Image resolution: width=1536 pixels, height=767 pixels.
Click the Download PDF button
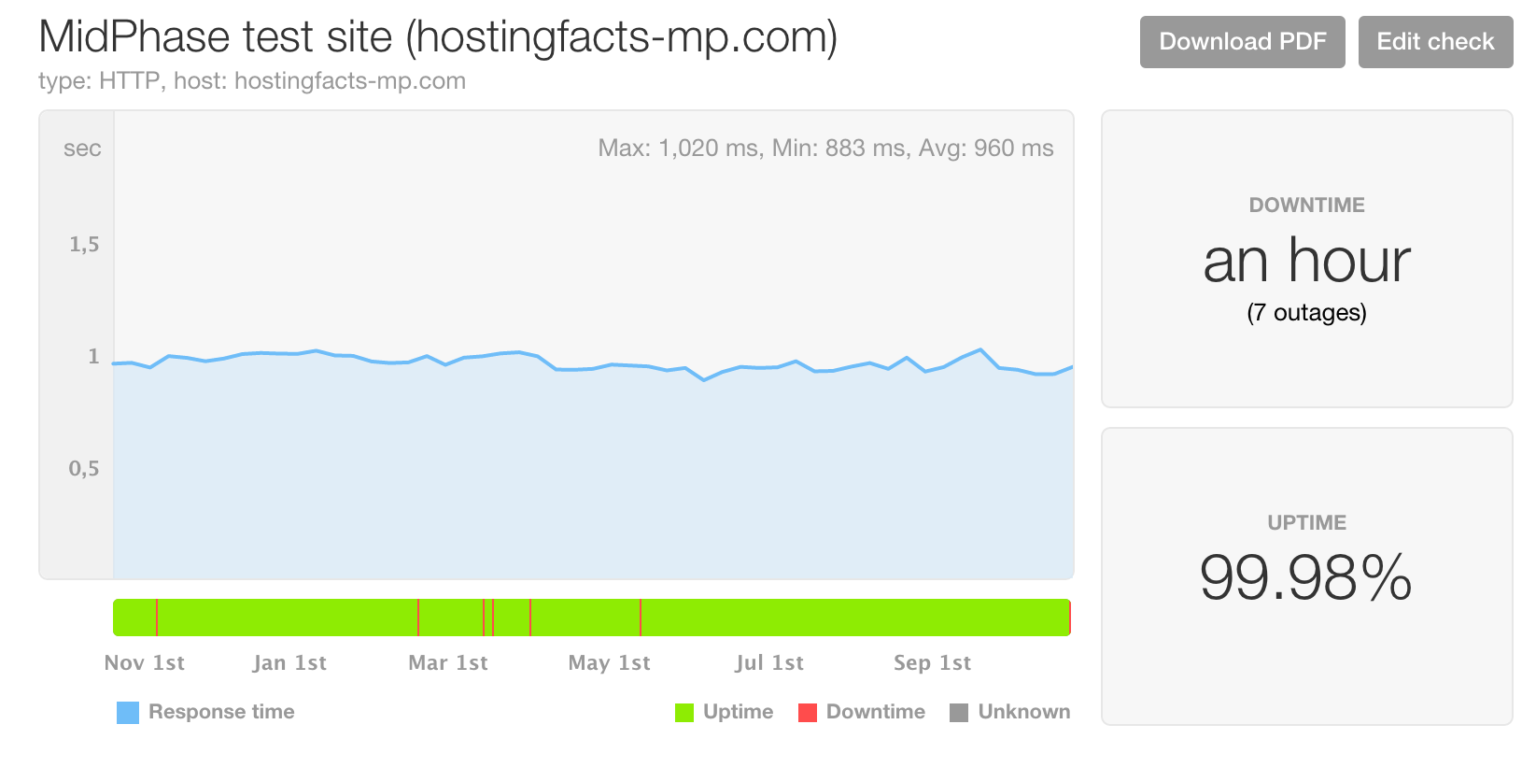click(1242, 42)
